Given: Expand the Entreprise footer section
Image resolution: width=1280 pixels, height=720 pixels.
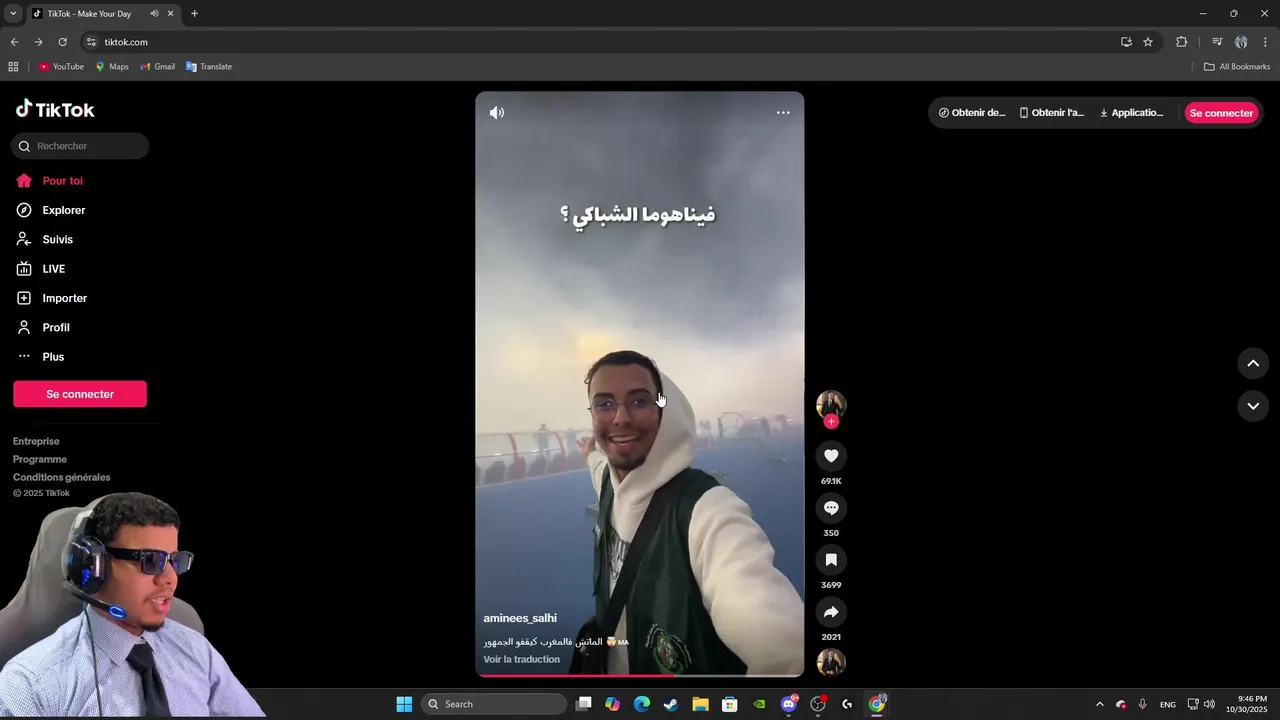Looking at the screenshot, I should (x=36, y=441).
